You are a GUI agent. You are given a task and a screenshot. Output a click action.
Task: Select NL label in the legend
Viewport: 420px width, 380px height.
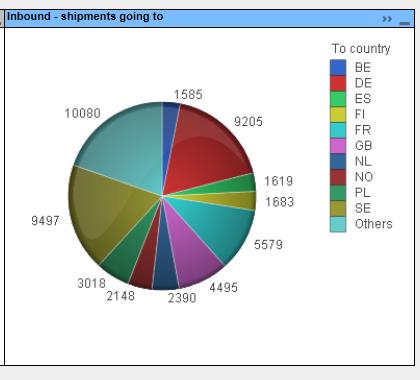click(x=363, y=161)
